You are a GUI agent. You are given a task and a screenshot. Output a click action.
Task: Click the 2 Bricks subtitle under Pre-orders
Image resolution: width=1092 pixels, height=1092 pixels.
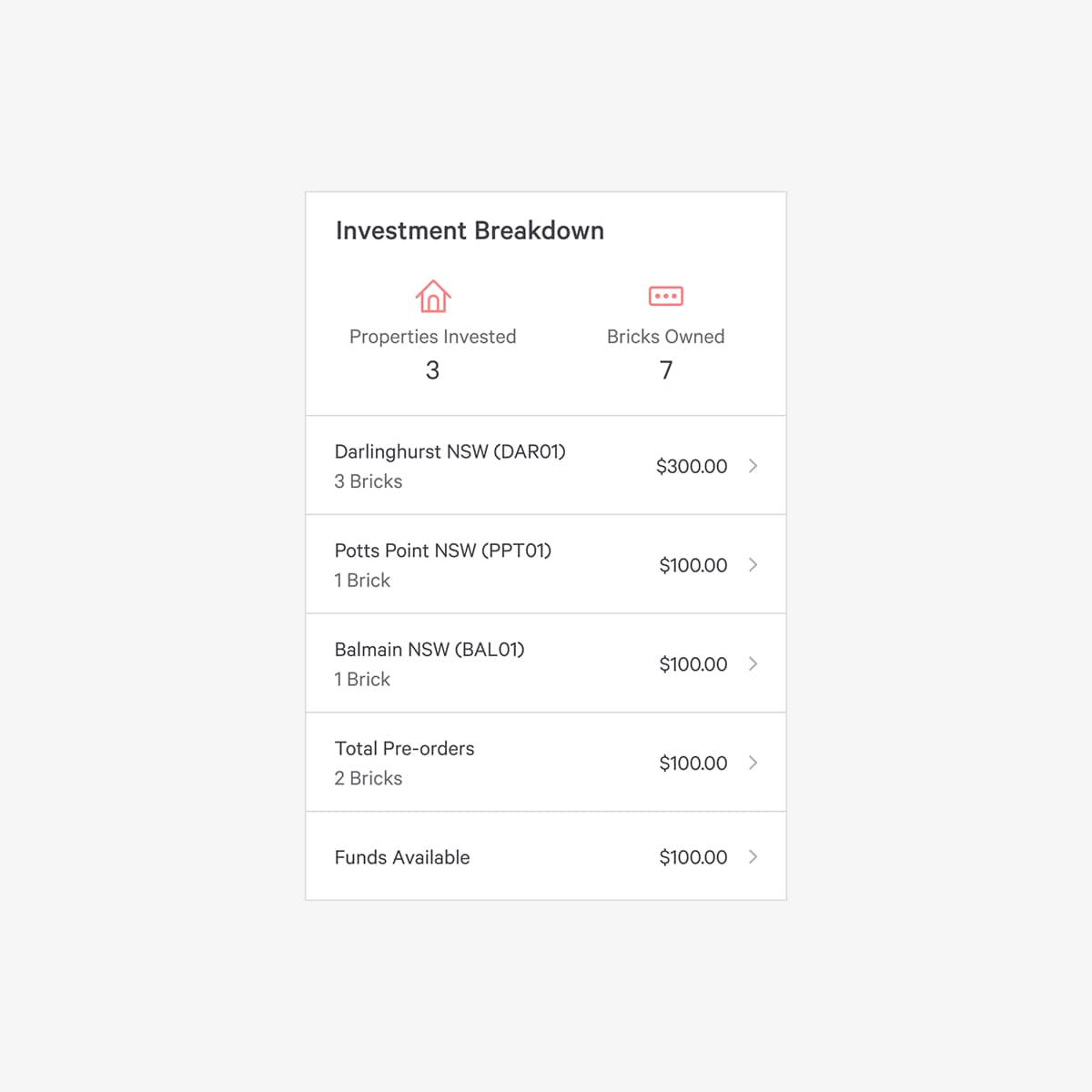point(369,778)
